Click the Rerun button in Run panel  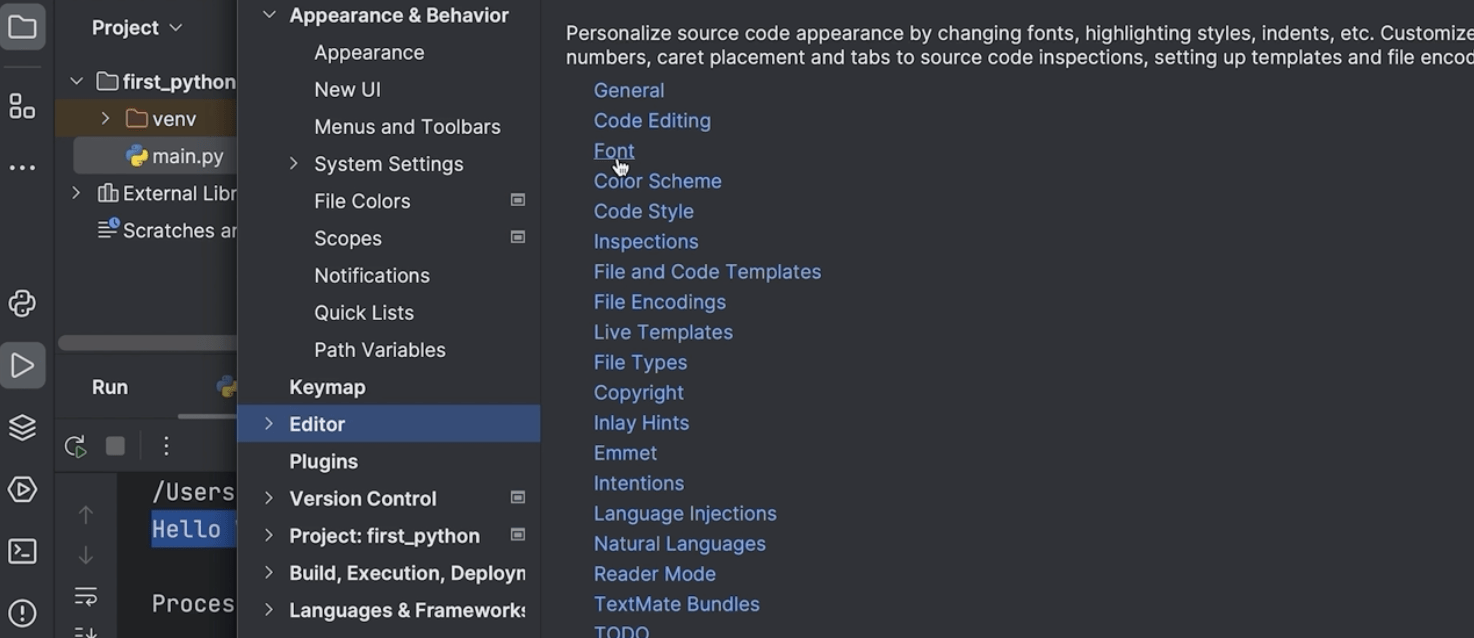point(75,446)
